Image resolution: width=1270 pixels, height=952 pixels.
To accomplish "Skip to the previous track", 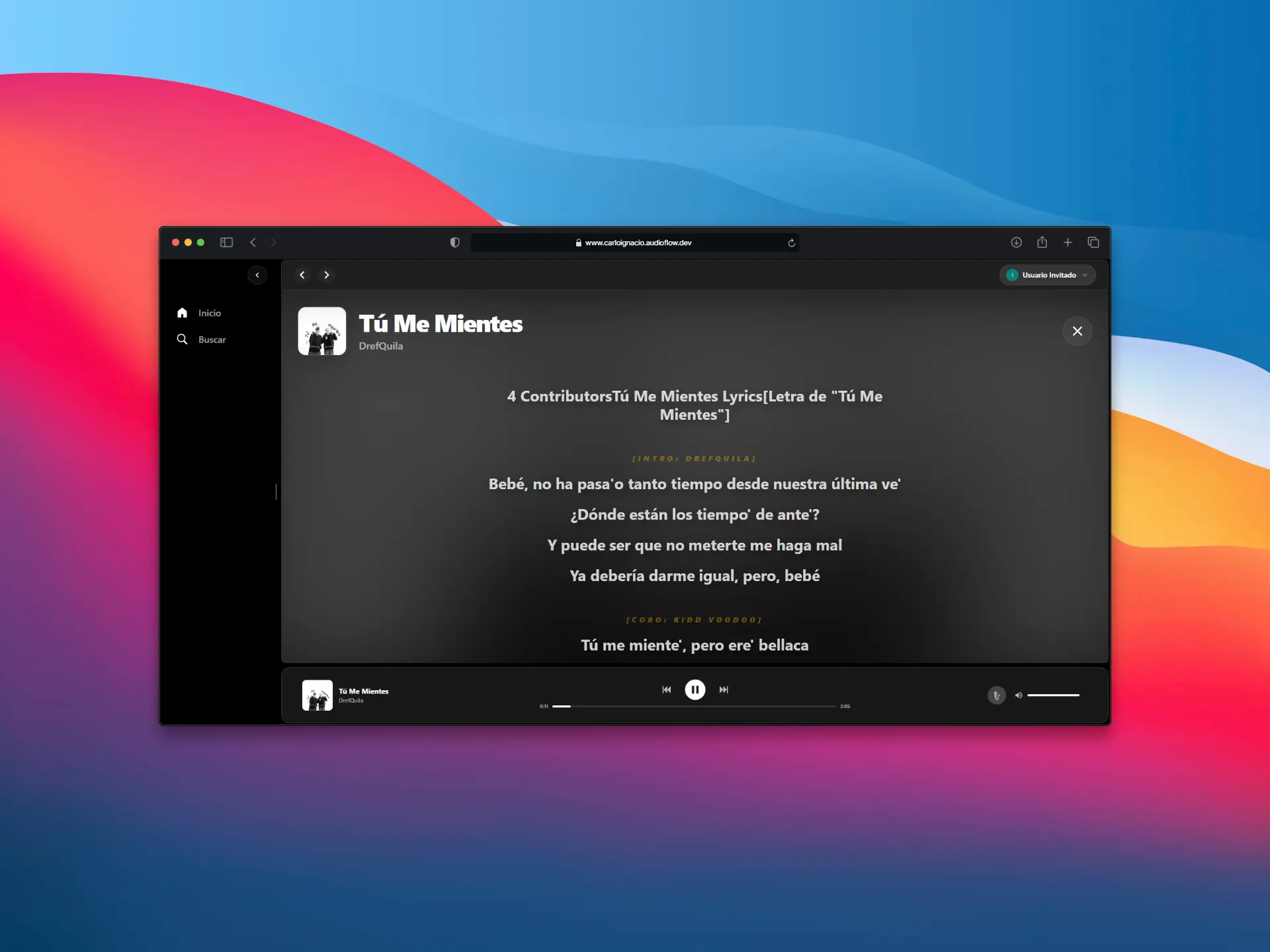I will pyautogui.click(x=666, y=690).
